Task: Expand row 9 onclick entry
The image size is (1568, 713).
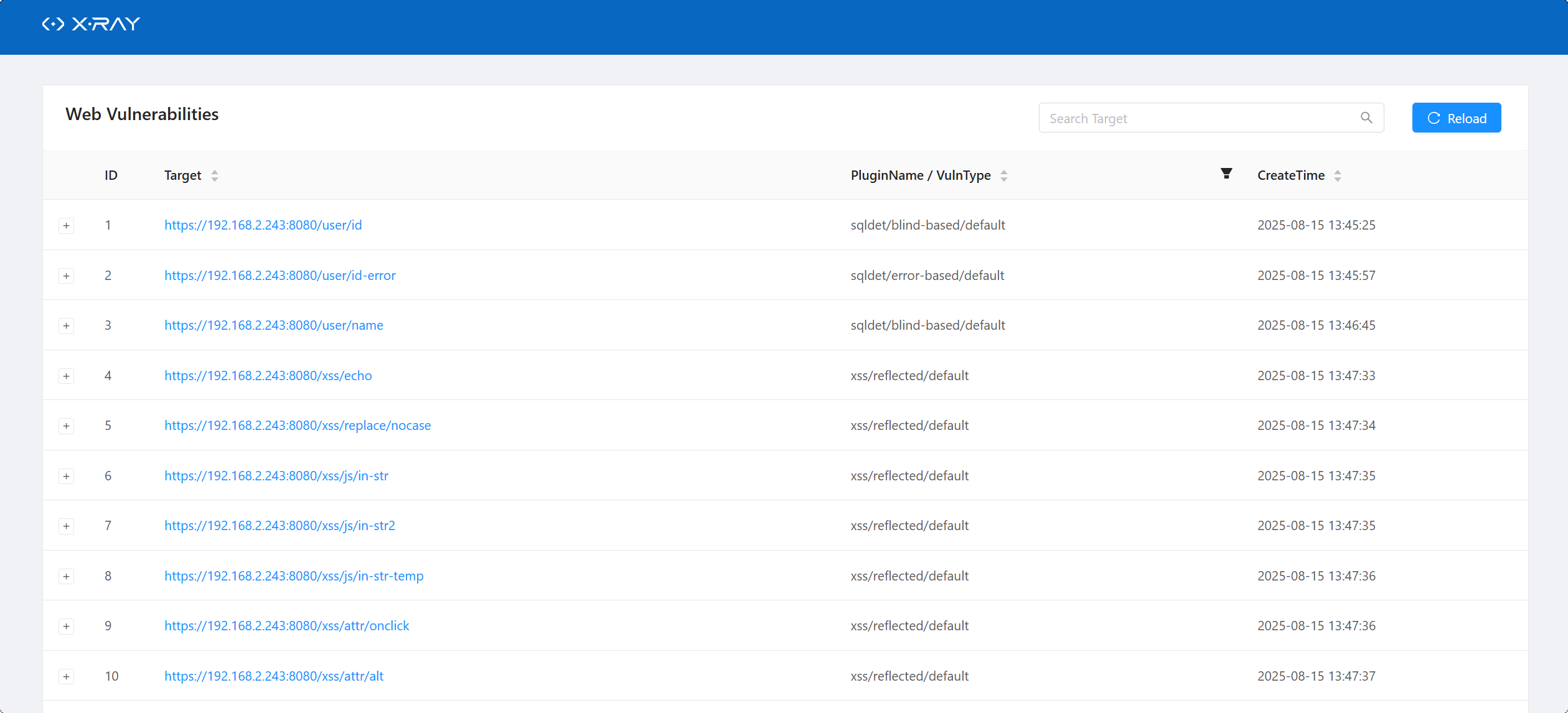Action: [x=67, y=626]
